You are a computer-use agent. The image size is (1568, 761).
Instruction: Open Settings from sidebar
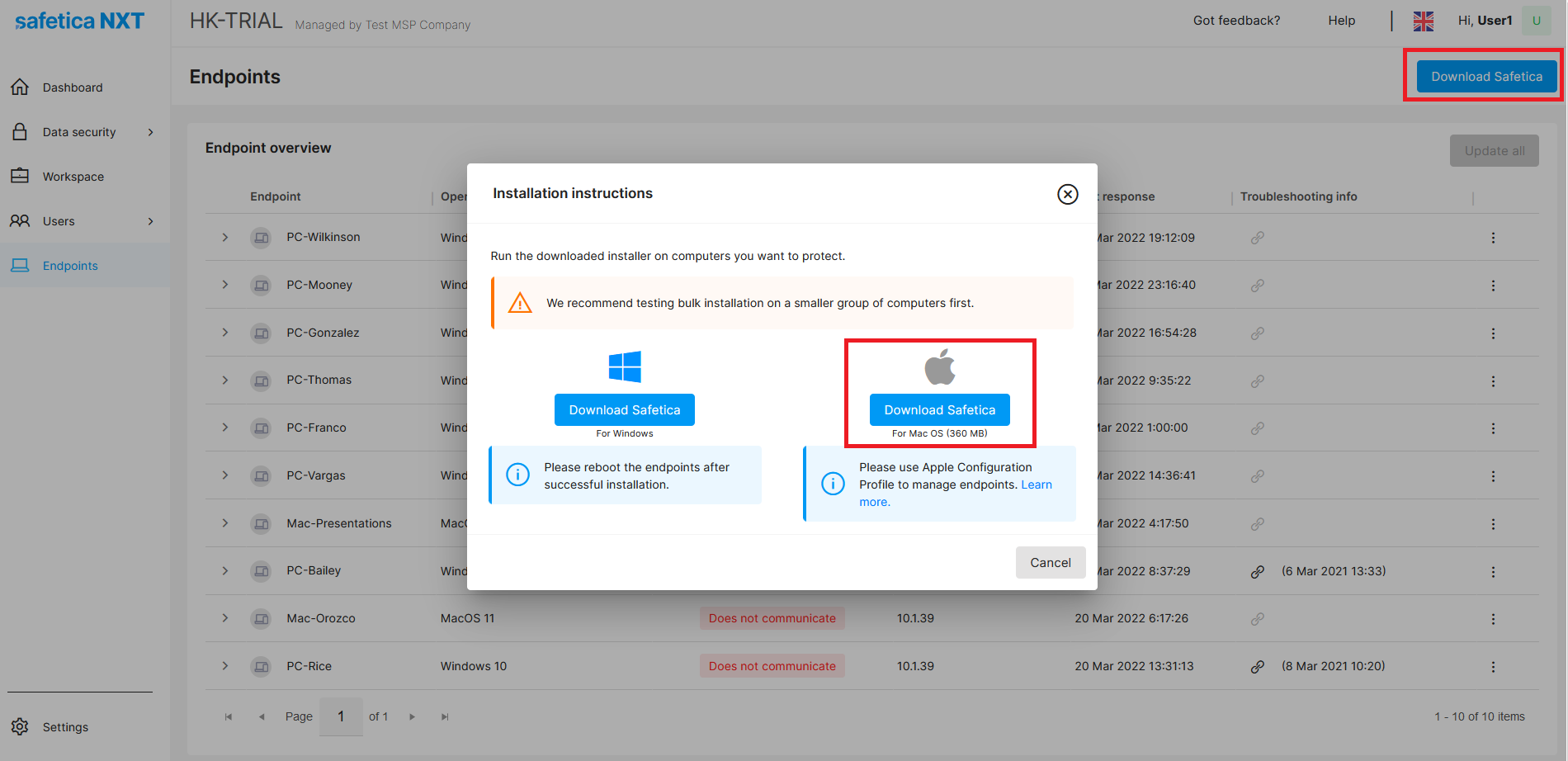65,727
